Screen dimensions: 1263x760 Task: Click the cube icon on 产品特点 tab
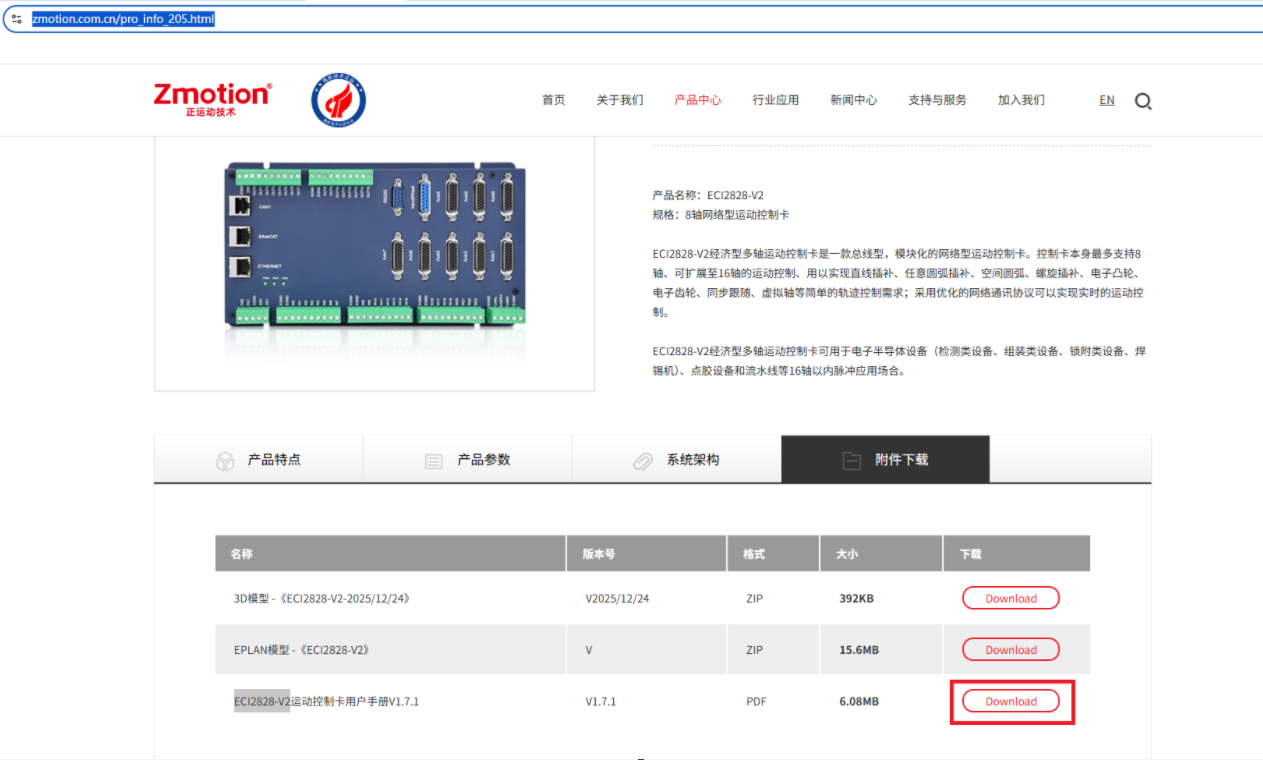pos(225,461)
